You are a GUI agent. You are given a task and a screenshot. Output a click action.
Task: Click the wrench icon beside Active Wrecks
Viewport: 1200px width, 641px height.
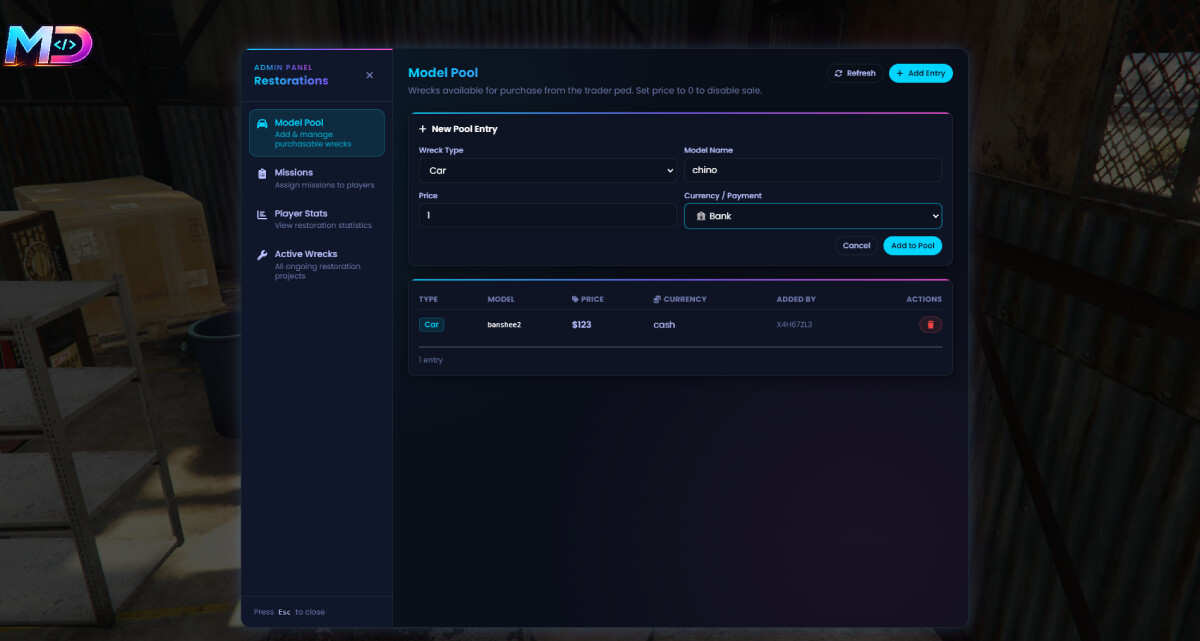click(262, 254)
